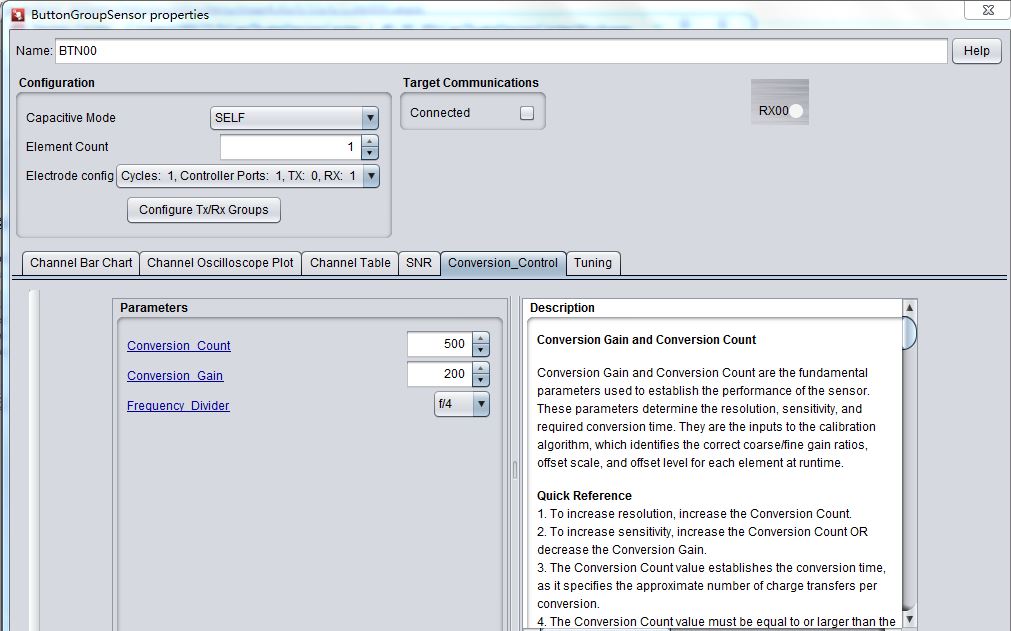Image resolution: width=1011 pixels, height=631 pixels.
Task: Click the Conversion Count value 500 field
Action: [x=440, y=344]
